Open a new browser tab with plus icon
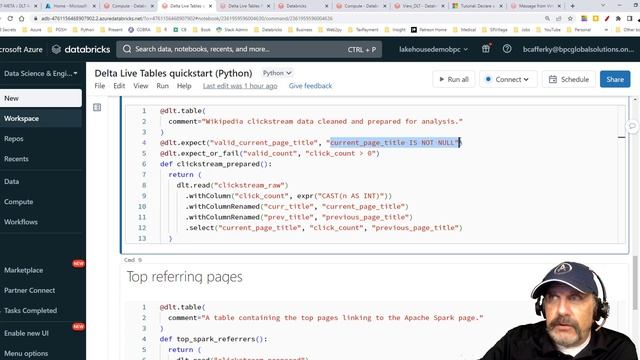Image resolution: width=640 pixels, height=360 pixels. [x=572, y=6]
